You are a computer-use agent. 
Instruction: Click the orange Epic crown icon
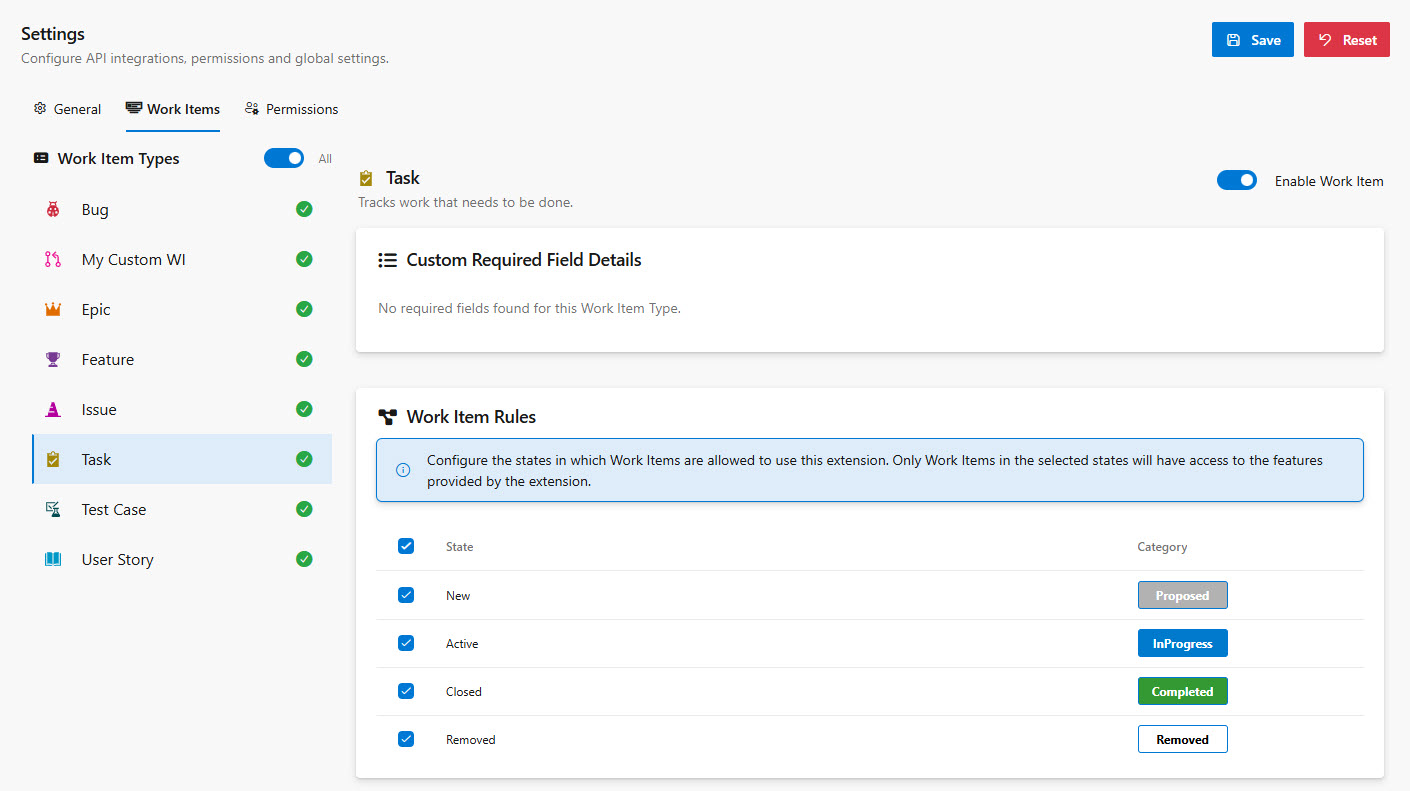click(53, 310)
